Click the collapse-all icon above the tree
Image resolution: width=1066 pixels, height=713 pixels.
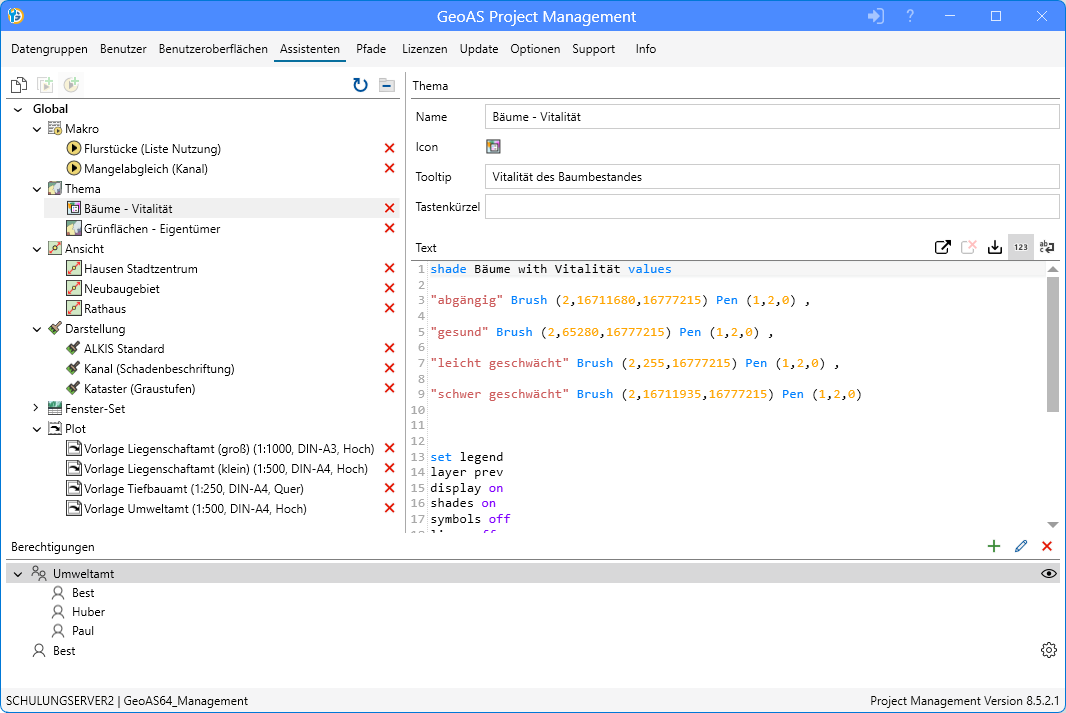tap(386, 86)
